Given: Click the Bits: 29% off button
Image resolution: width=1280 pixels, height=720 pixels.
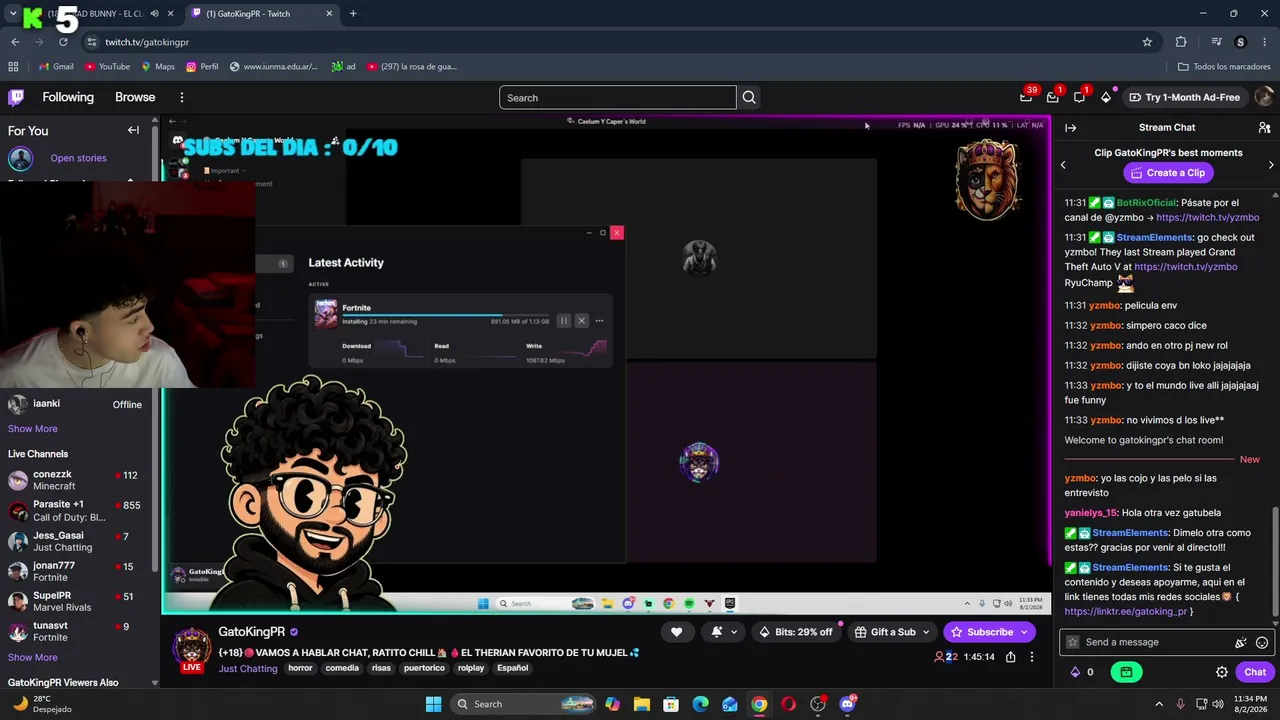Looking at the screenshot, I should pyautogui.click(x=796, y=632).
